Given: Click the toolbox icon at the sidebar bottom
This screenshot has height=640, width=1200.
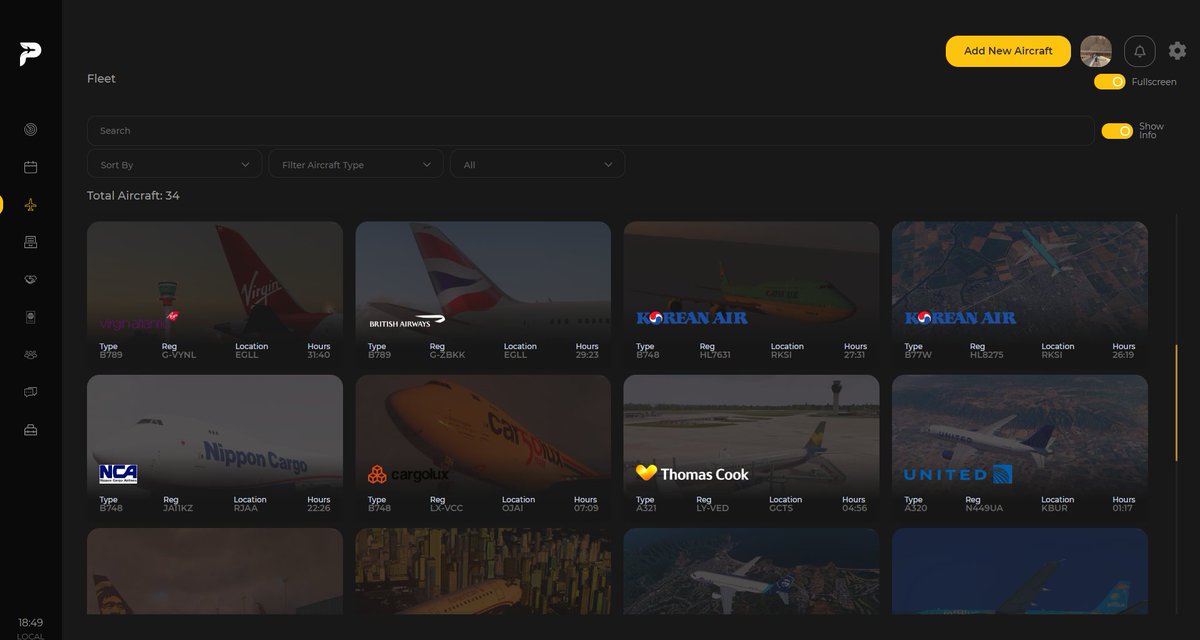Looking at the screenshot, I should [x=30, y=429].
